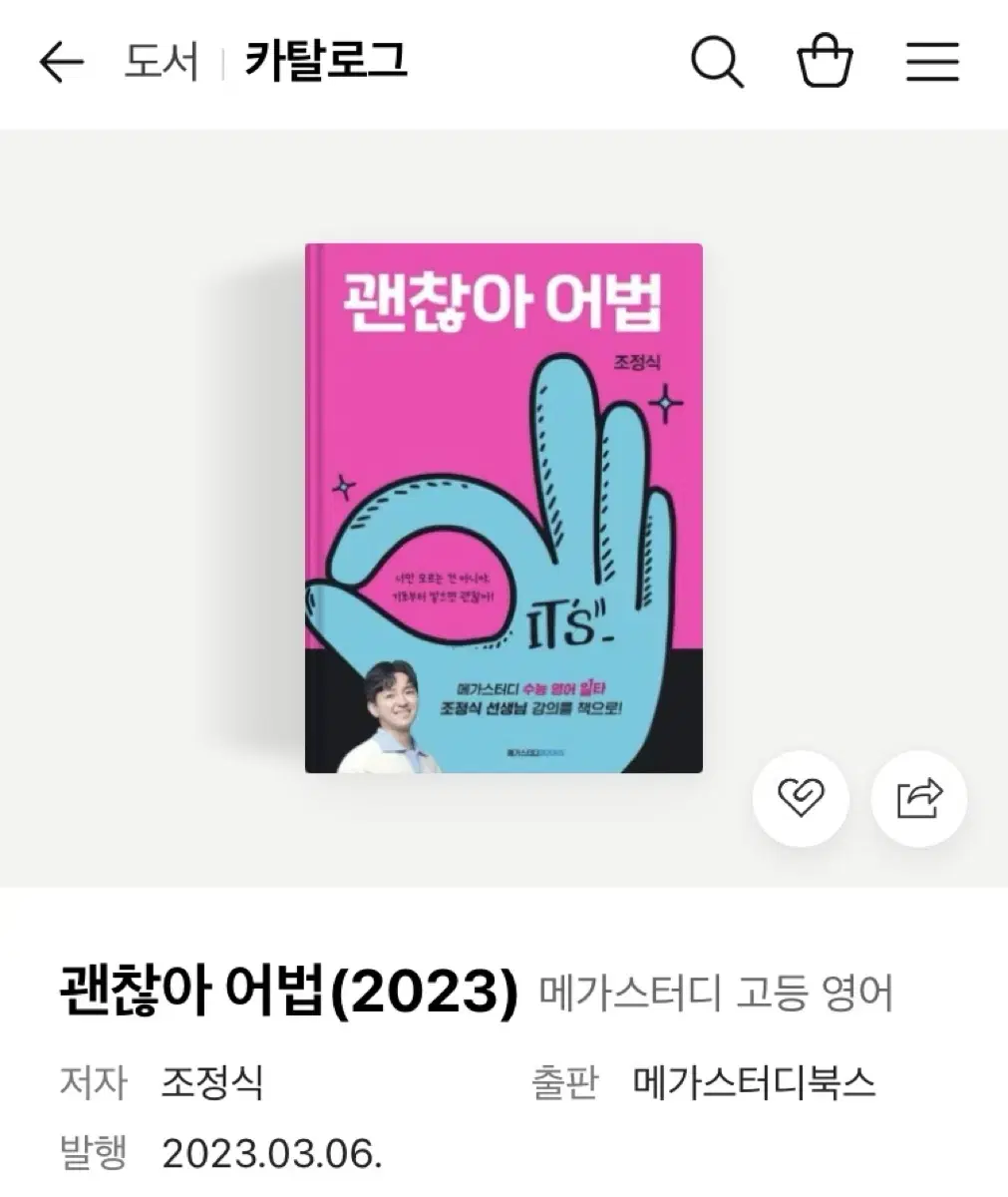Open the 괜찮아 어법 book cover image
Viewport: 1008px width, 1197px height.
(504, 509)
